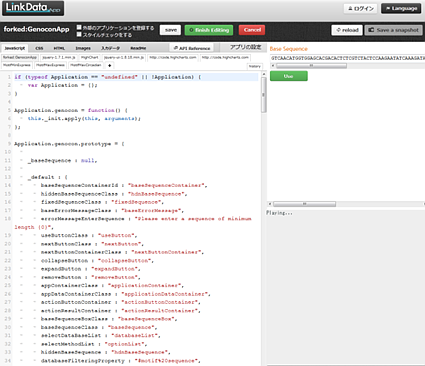Click line 31 selectDataBaseList
This screenshot has height=366, width=425.
(x=101, y=336)
